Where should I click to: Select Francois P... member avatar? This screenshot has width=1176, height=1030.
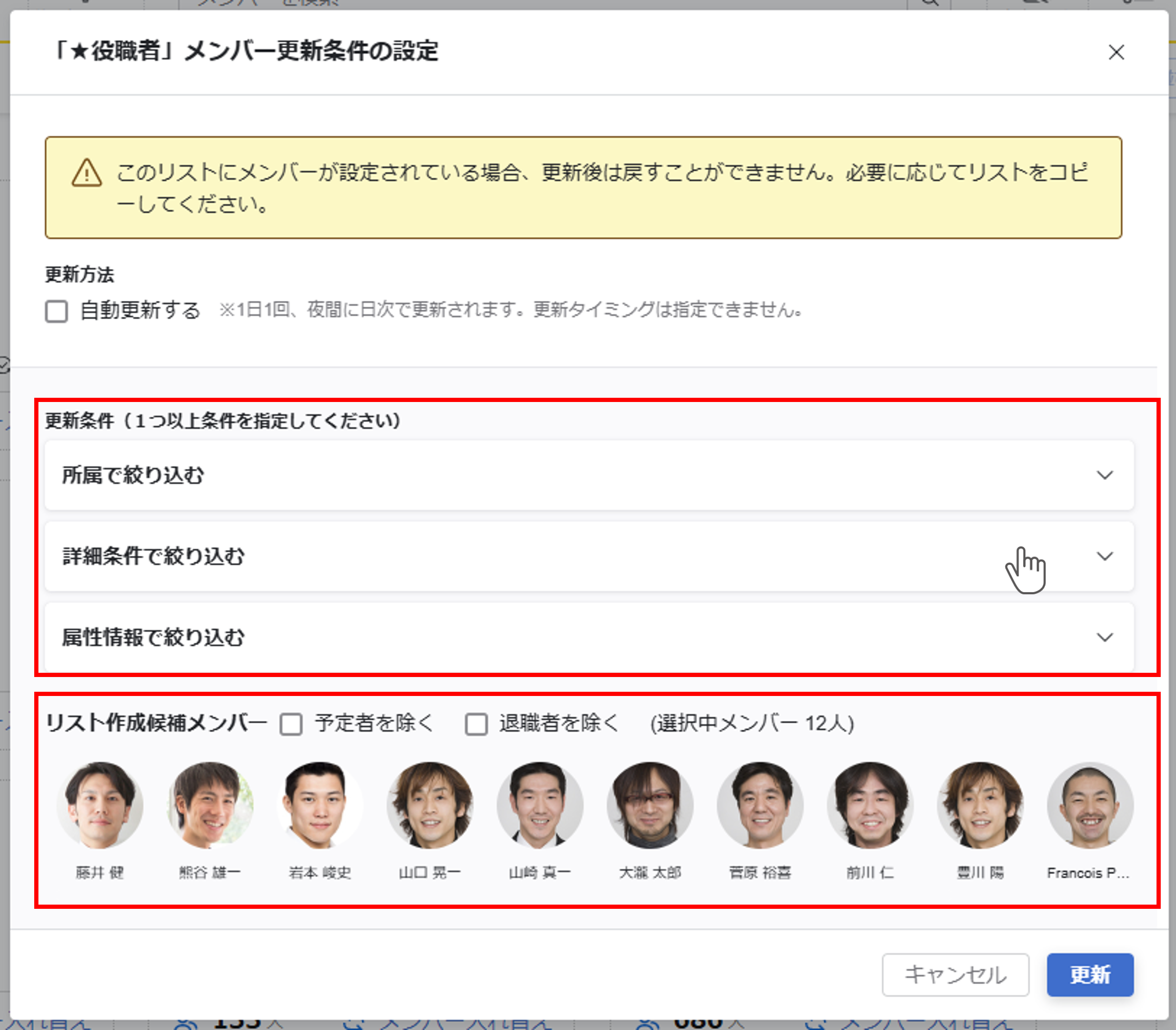[1090, 805]
